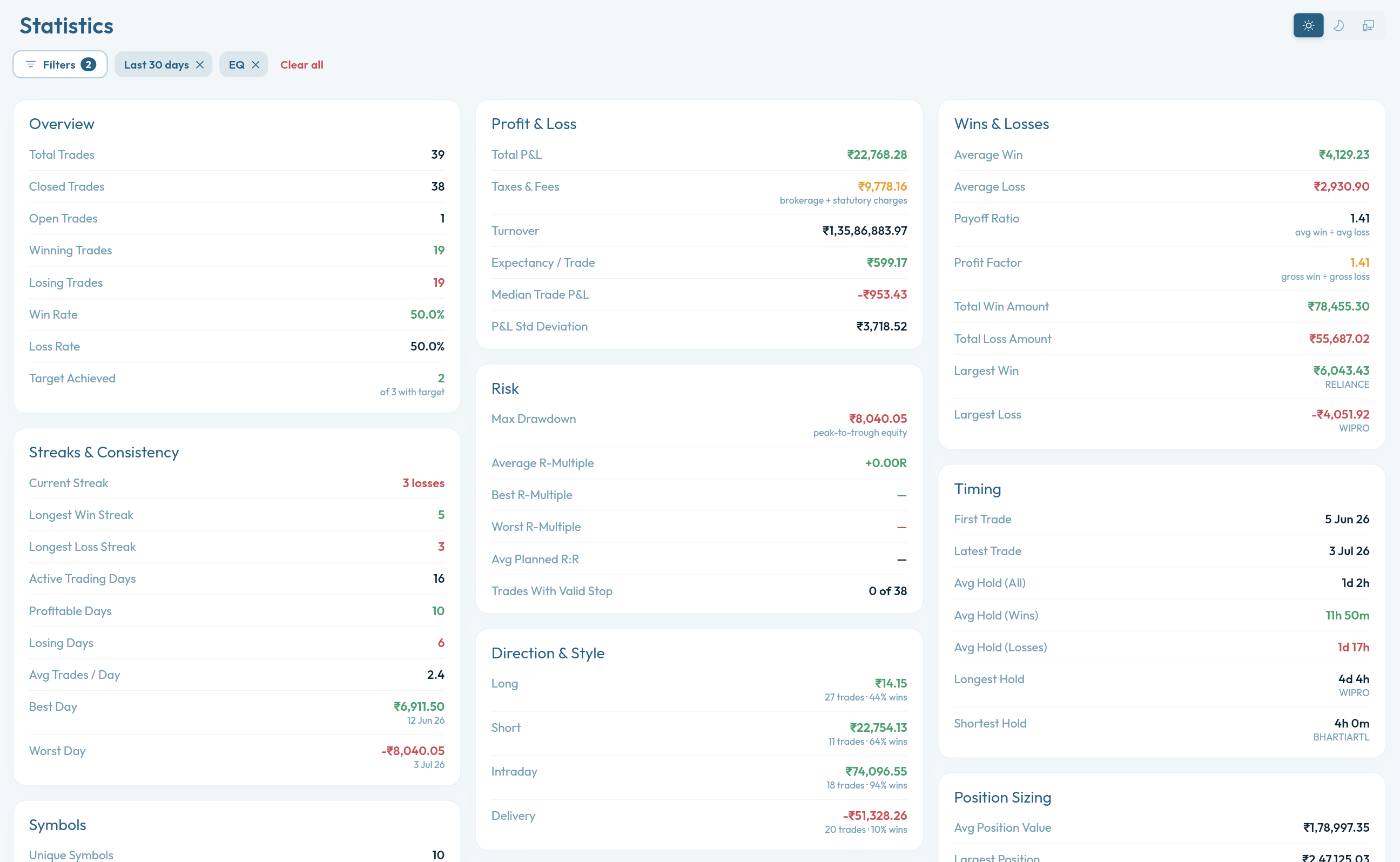Remove the EQ filter chip
The width and height of the screenshot is (1400, 862).
pos(256,64)
